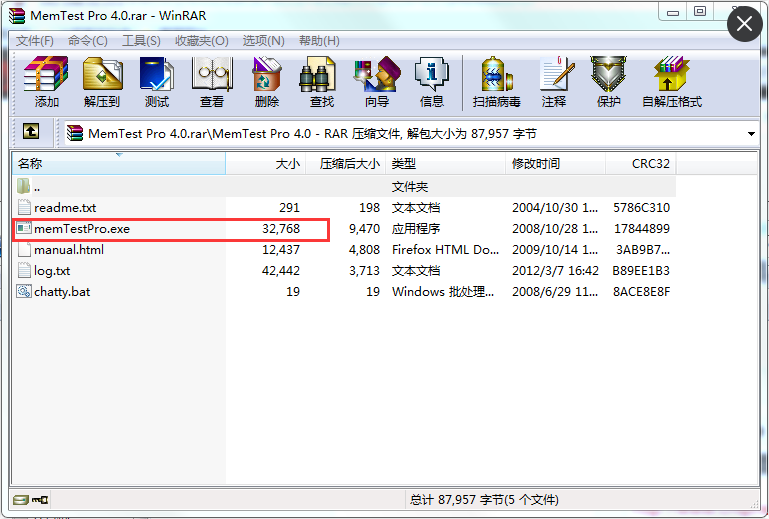Open the File (文件) menu
The height and width of the screenshot is (519, 769).
click(34, 41)
